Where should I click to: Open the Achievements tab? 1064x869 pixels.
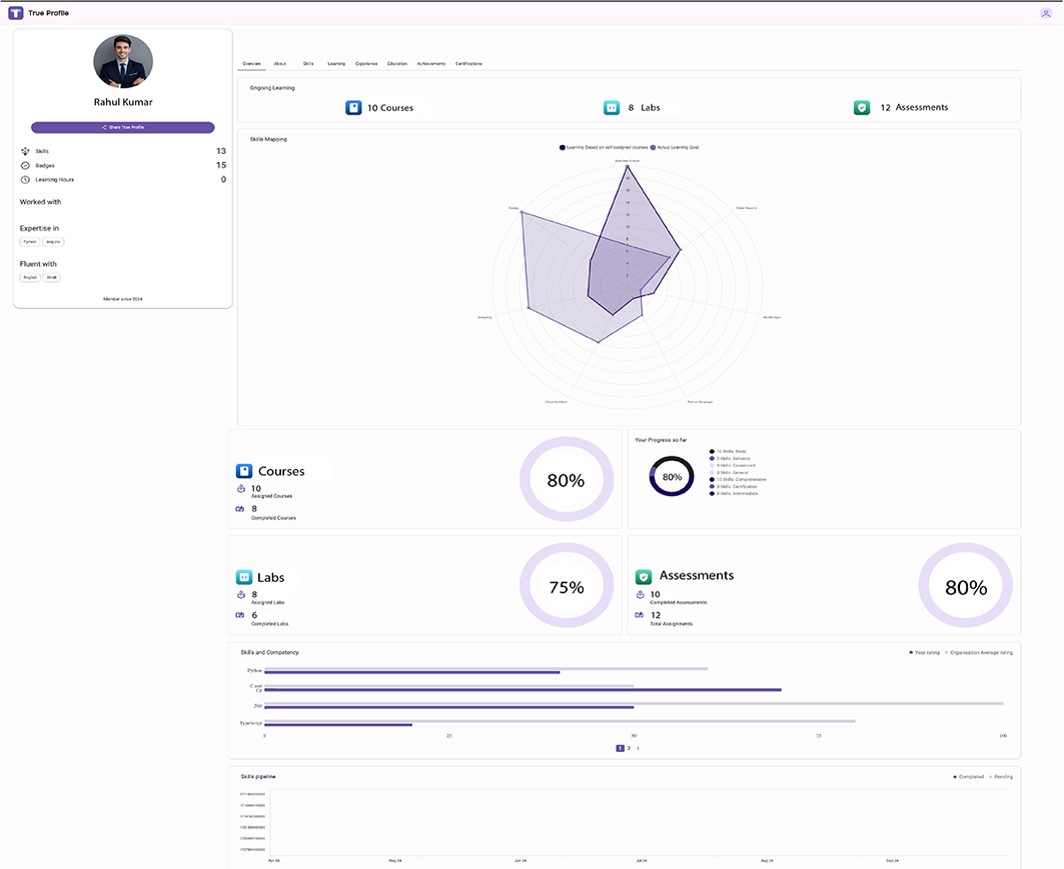(432, 64)
